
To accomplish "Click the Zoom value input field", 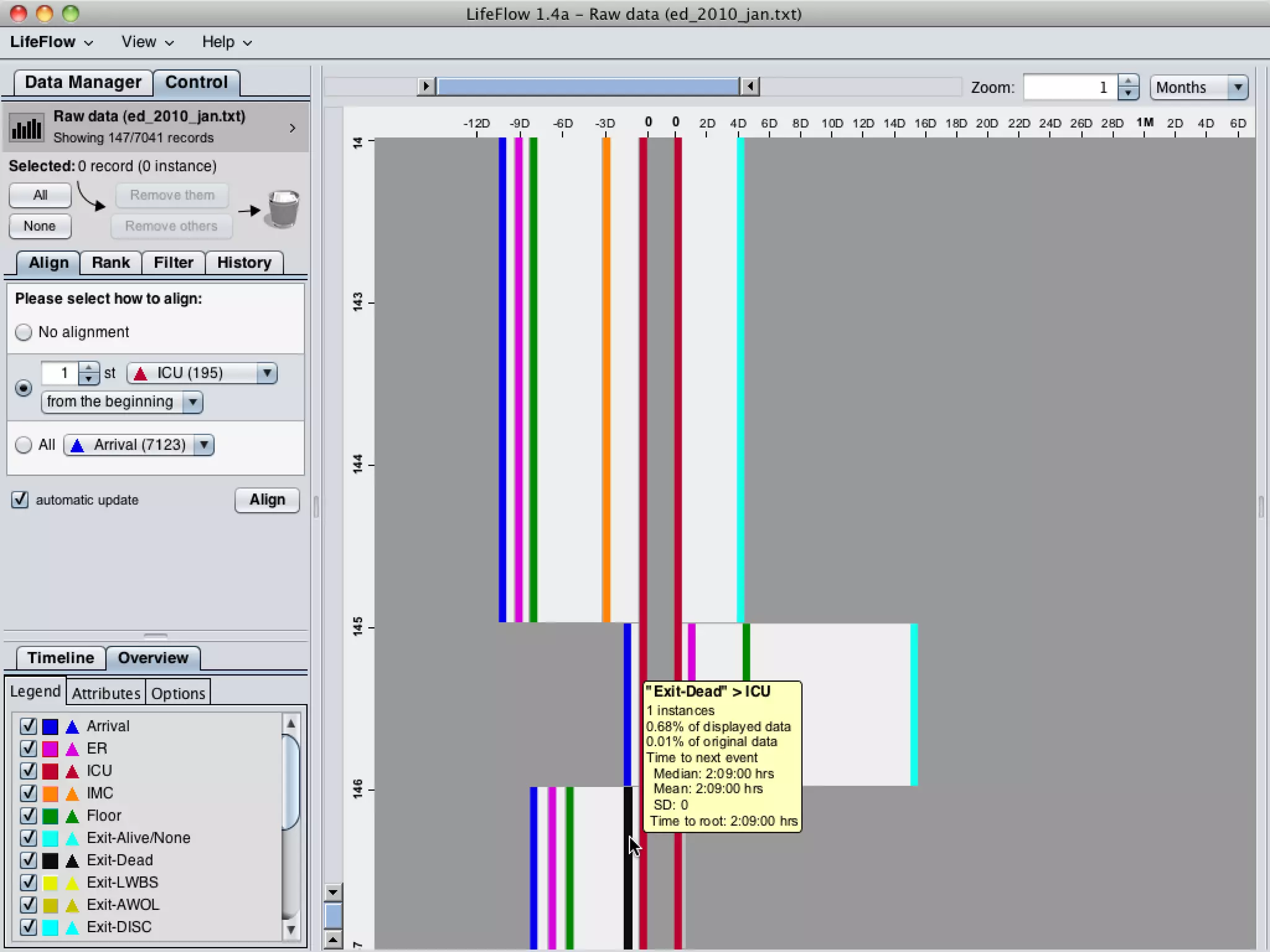I will click(1070, 87).
